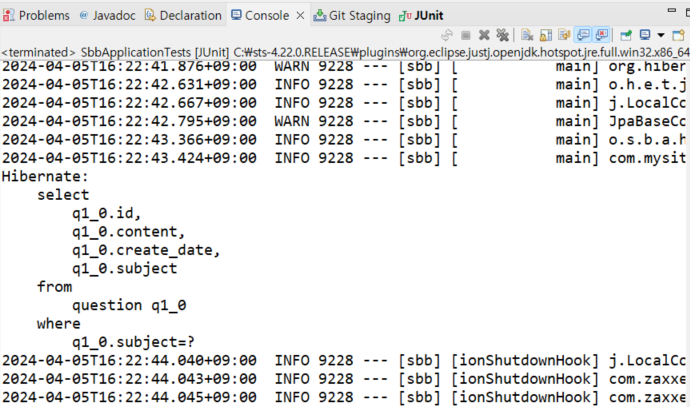Click the WARN log line at 16:22:41.876
Image resolution: width=690 pixels, height=407 pixels.
click(344, 67)
